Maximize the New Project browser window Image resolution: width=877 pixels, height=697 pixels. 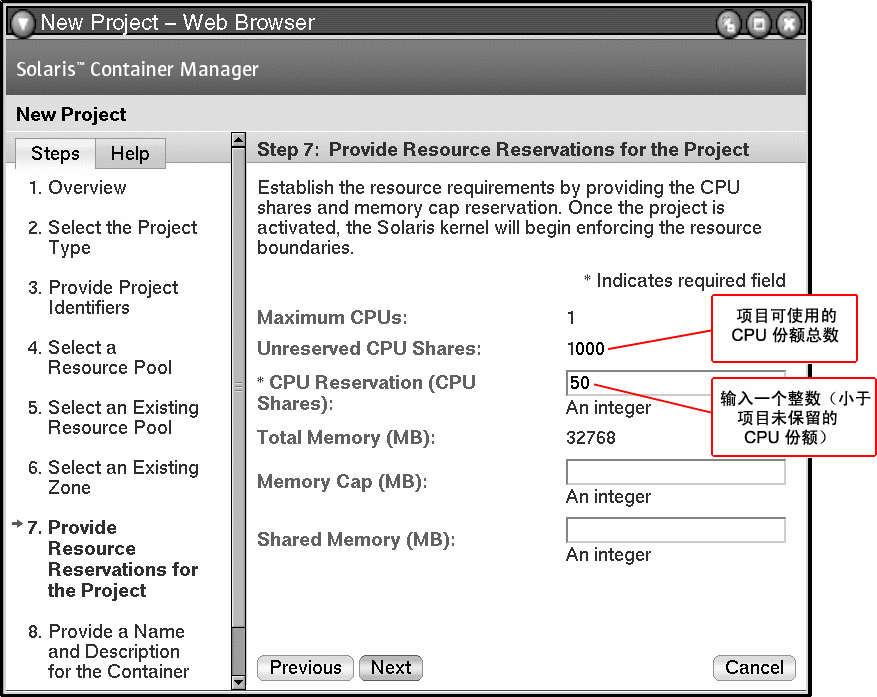pyautogui.click(x=758, y=24)
